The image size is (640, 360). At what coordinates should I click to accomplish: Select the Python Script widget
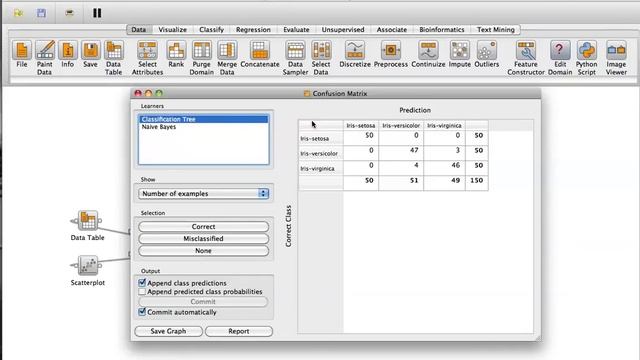point(587,50)
